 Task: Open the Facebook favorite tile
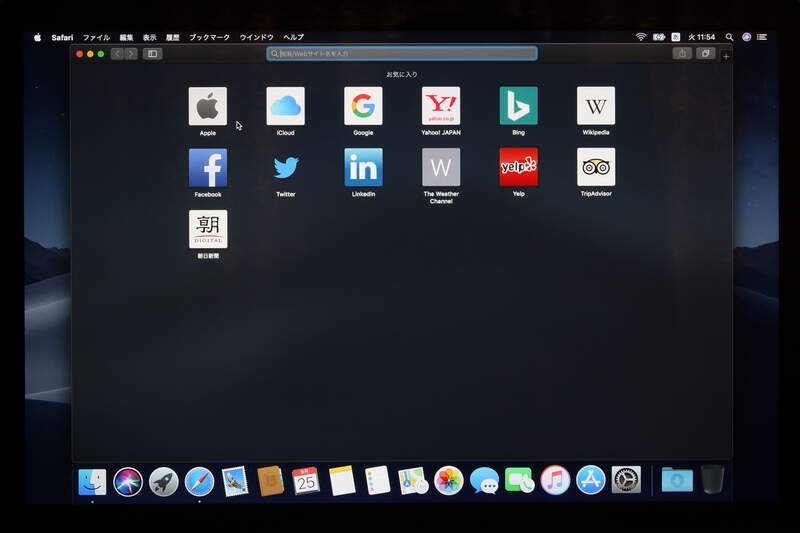[x=208, y=168]
